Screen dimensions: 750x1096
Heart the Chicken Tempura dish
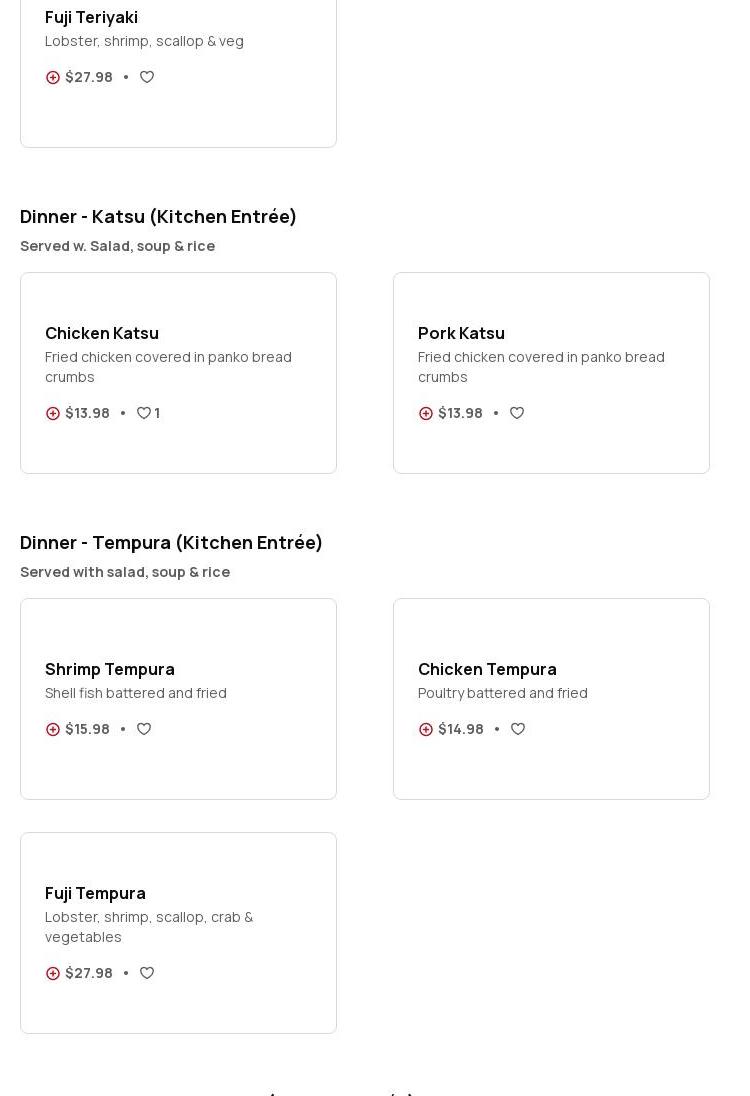coord(518,729)
